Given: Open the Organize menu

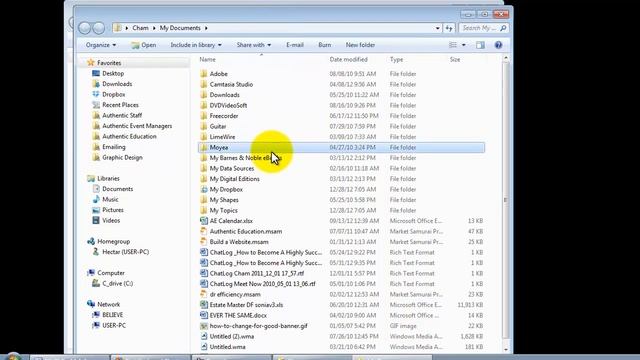Looking at the screenshot, I should (101, 45).
